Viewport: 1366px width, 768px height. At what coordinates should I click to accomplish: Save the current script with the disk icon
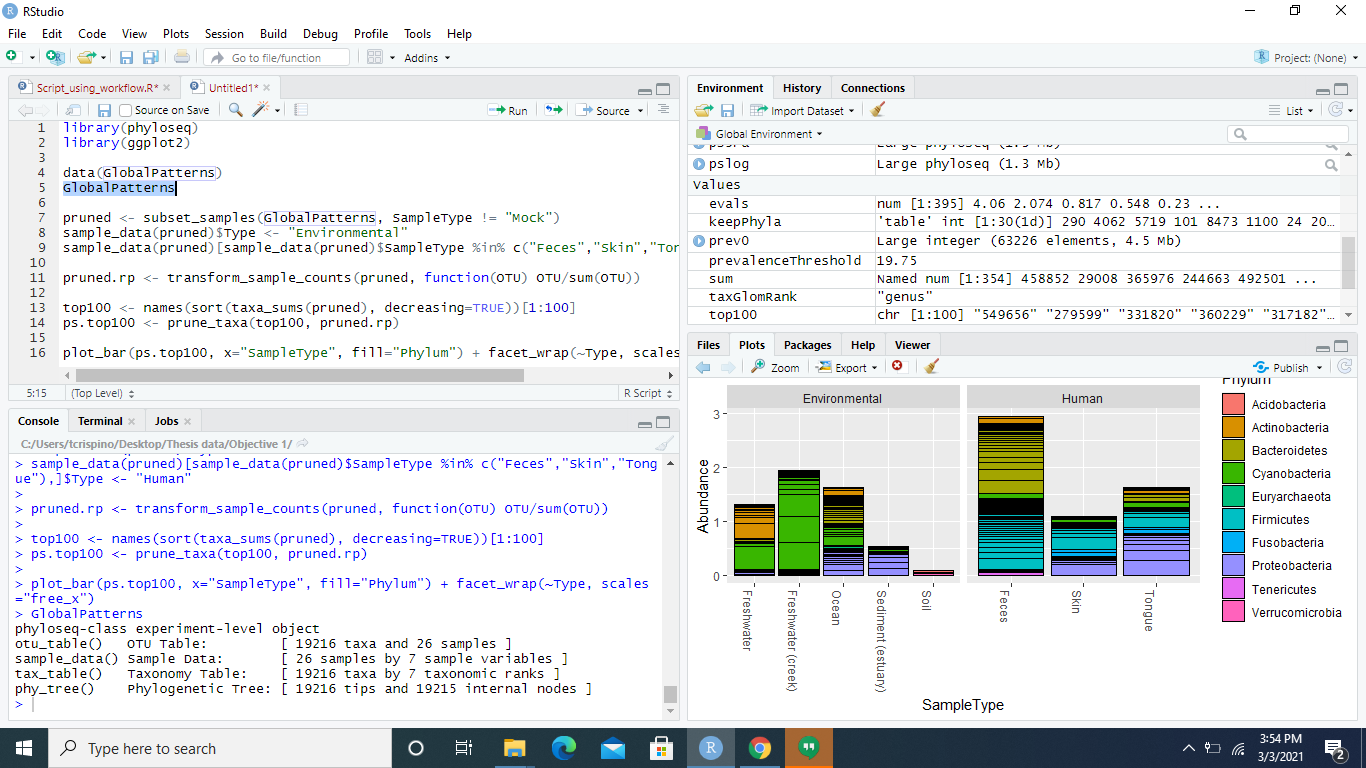(x=104, y=109)
